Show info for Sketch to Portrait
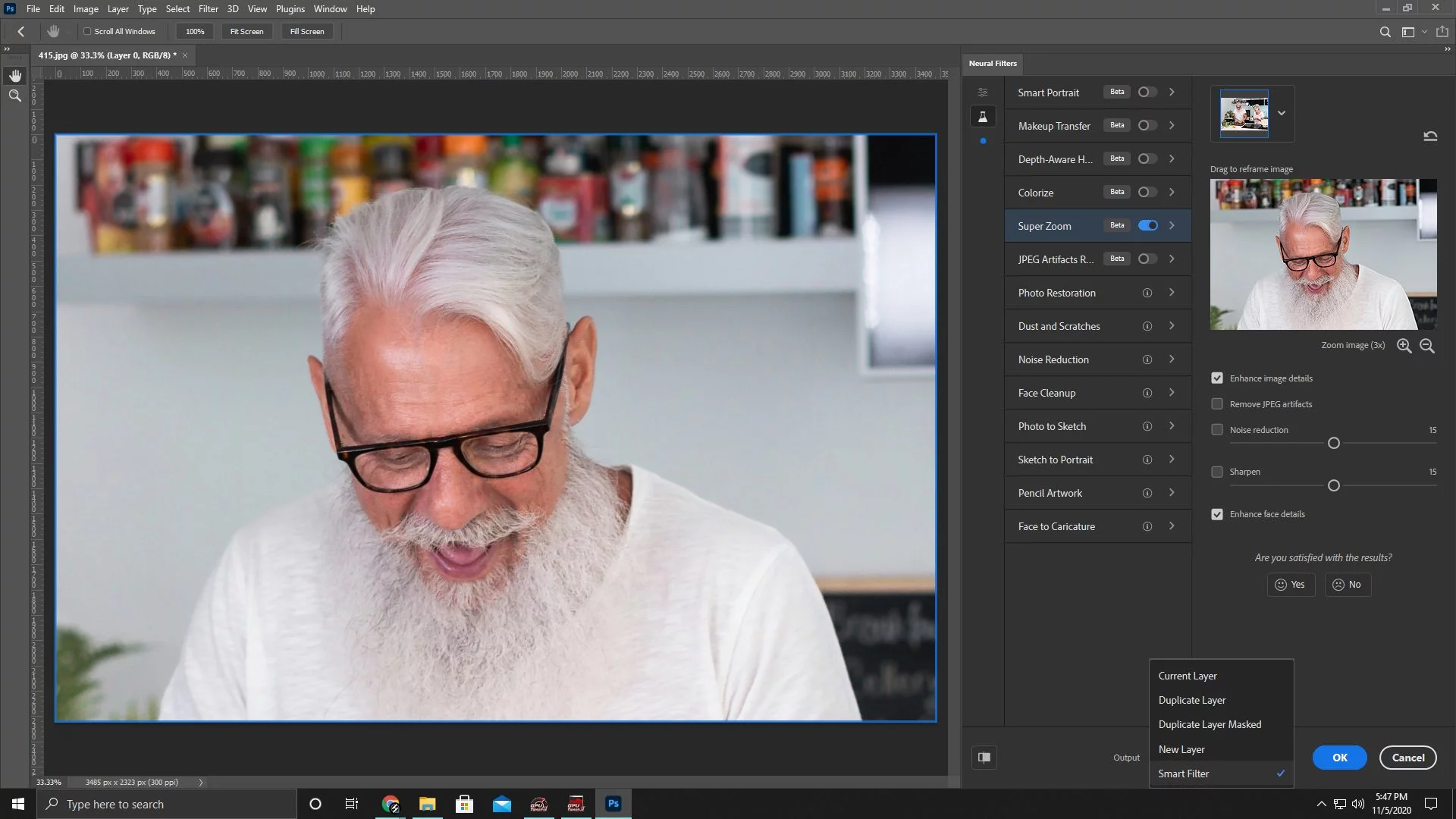The image size is (1456, 819). (x=1147, y=460)
